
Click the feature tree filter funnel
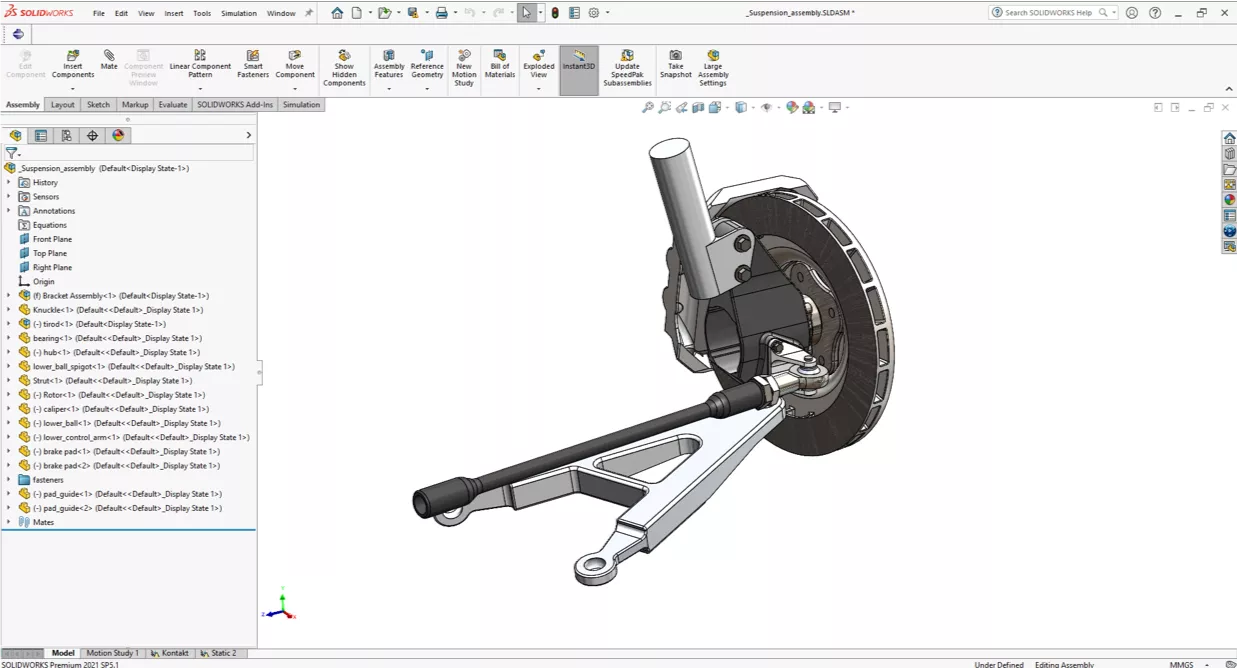(x=11, y=153)
